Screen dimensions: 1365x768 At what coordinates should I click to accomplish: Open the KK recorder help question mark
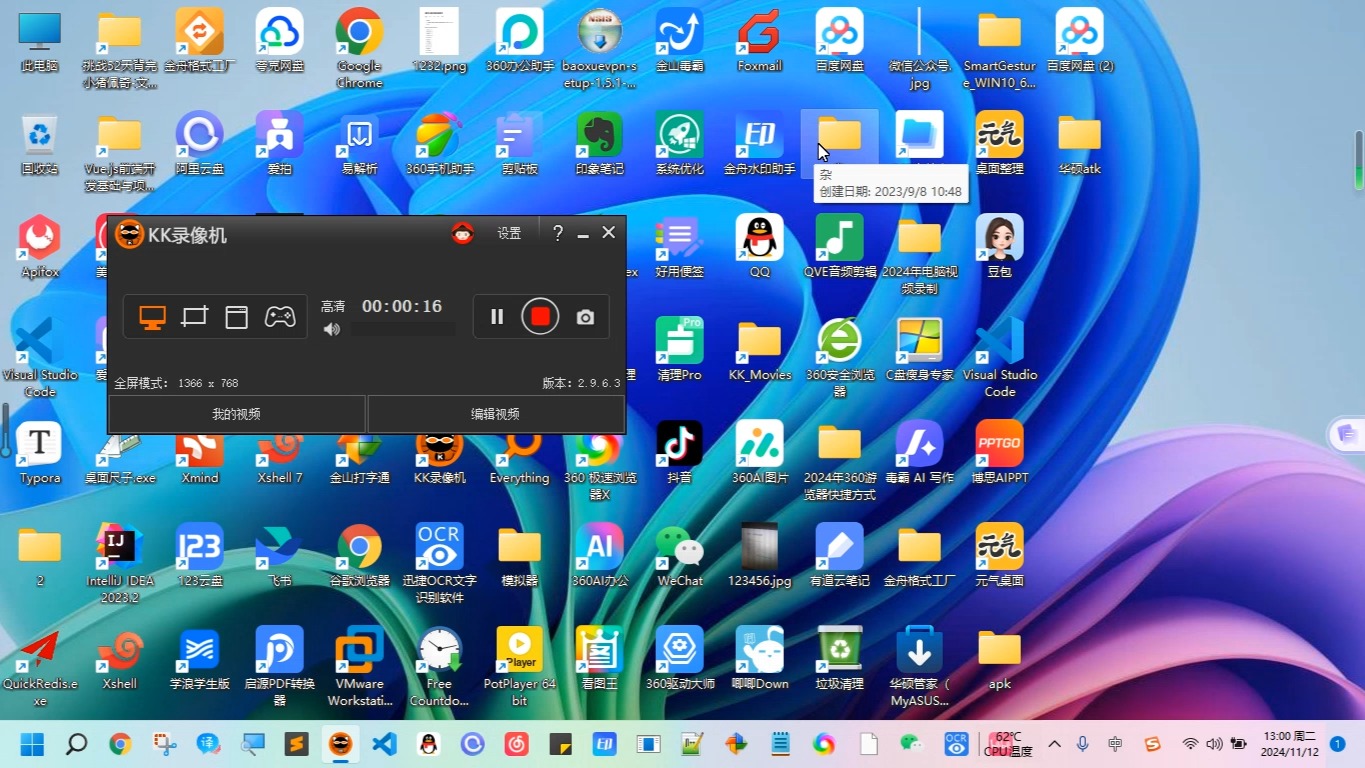coord(557,233)
